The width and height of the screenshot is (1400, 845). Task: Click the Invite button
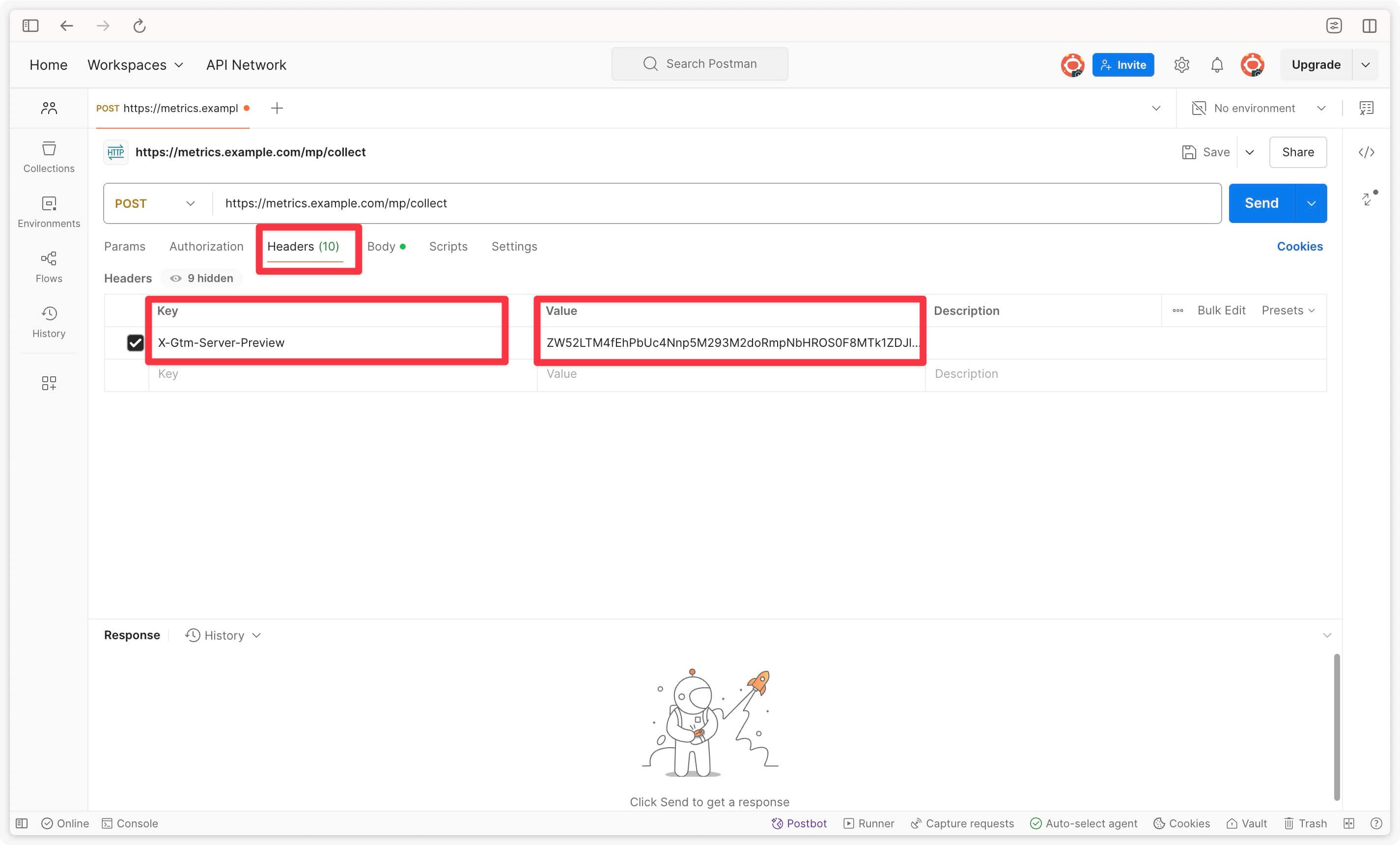tap(1123, 65)
